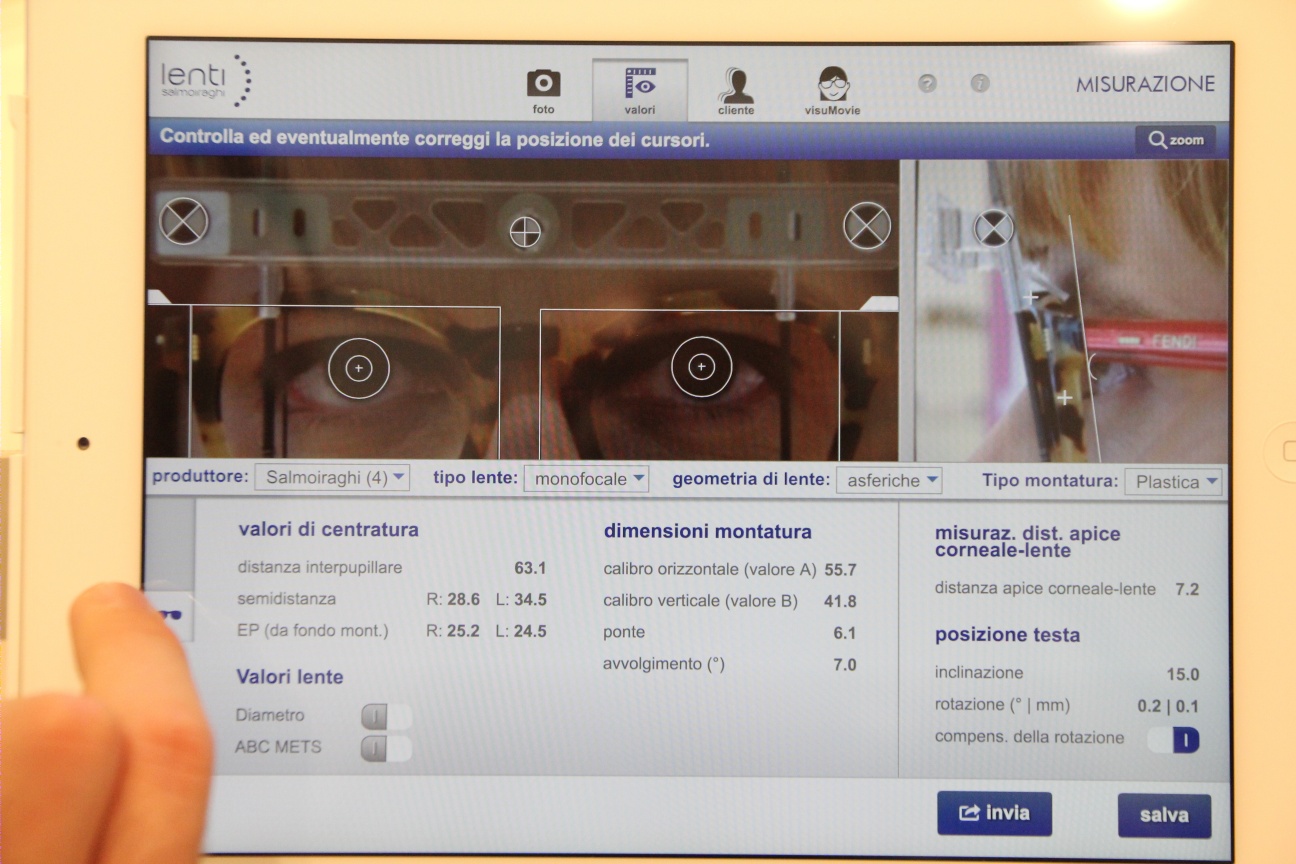Click the question mark help icon

(927, 84)
